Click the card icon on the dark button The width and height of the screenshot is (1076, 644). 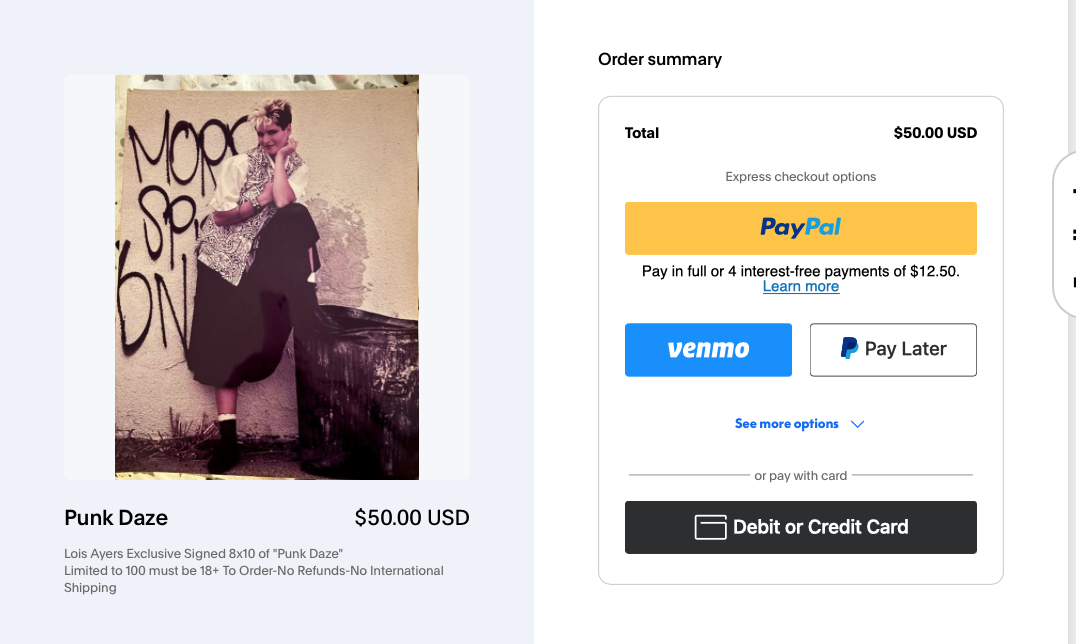[710, 527]
